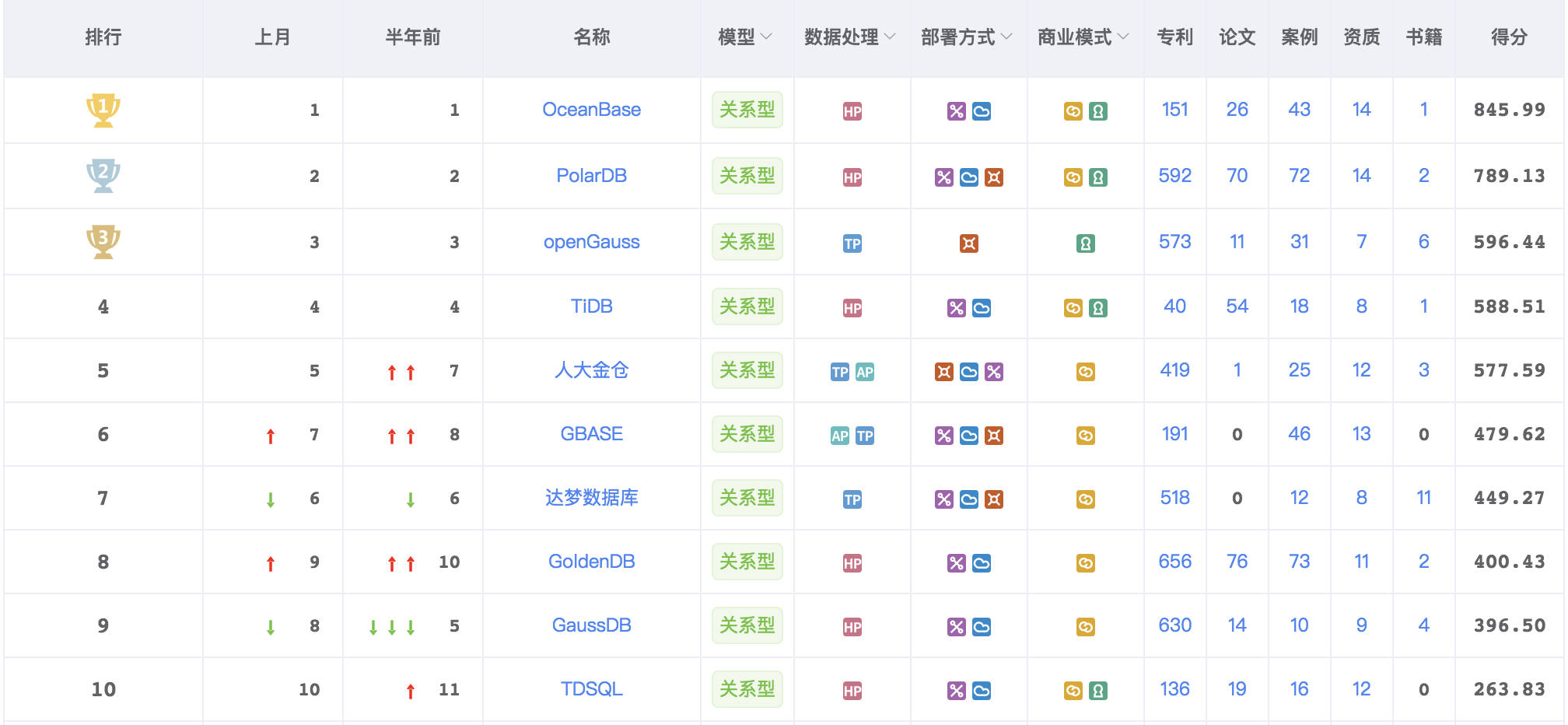Click the silver second-place trophy icon

point(103,176)
